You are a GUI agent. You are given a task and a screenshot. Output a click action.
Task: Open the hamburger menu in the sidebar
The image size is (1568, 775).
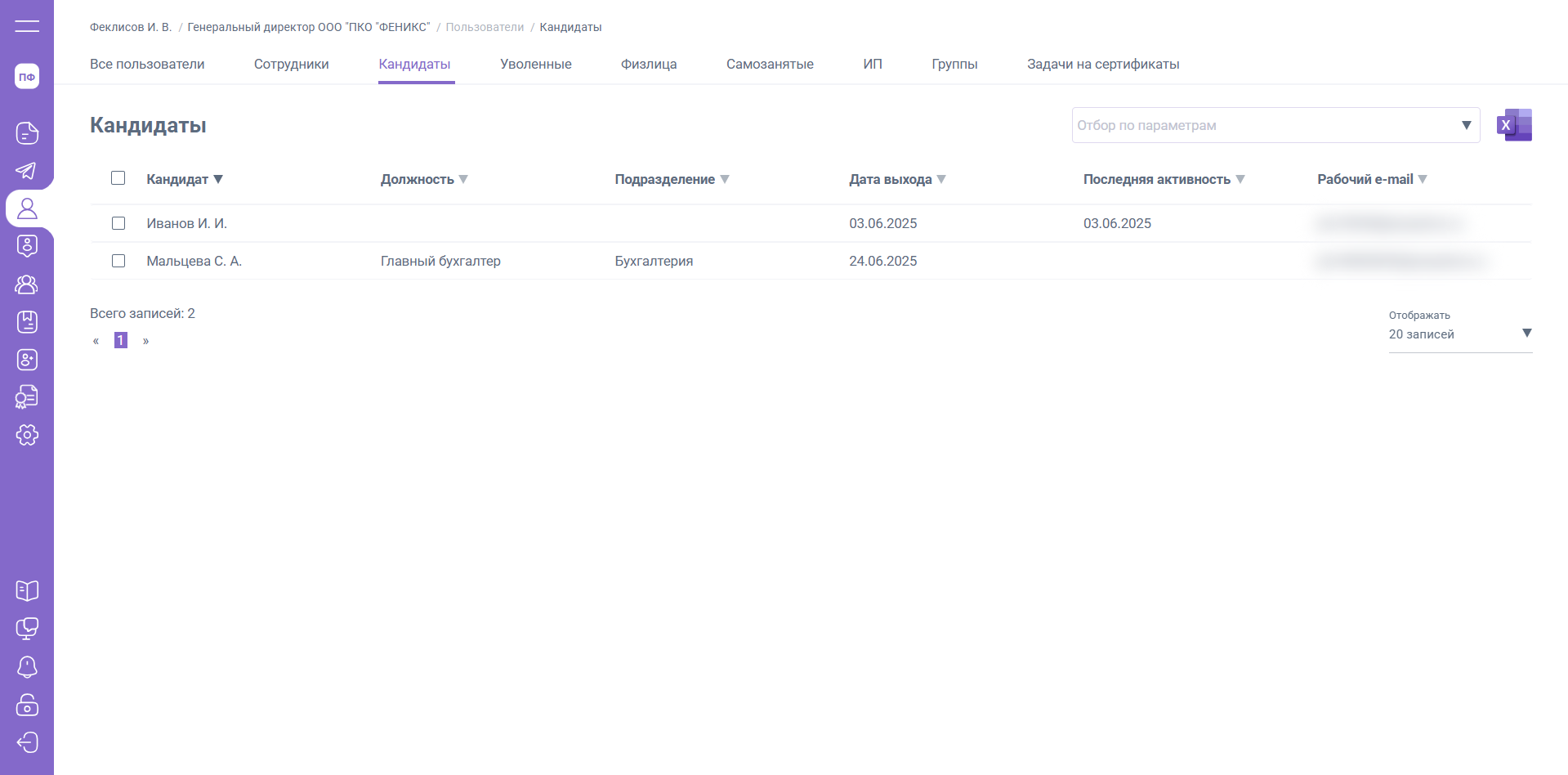click(x=27, y=26)
